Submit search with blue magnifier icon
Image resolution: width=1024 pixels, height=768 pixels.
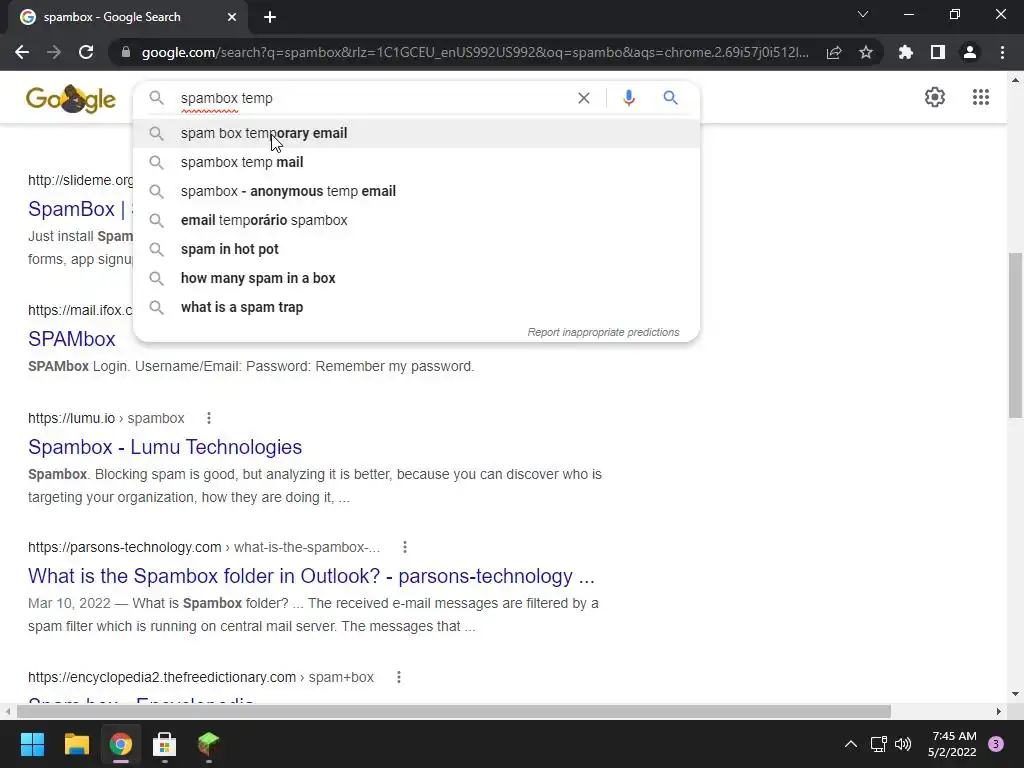coord(670,98)
